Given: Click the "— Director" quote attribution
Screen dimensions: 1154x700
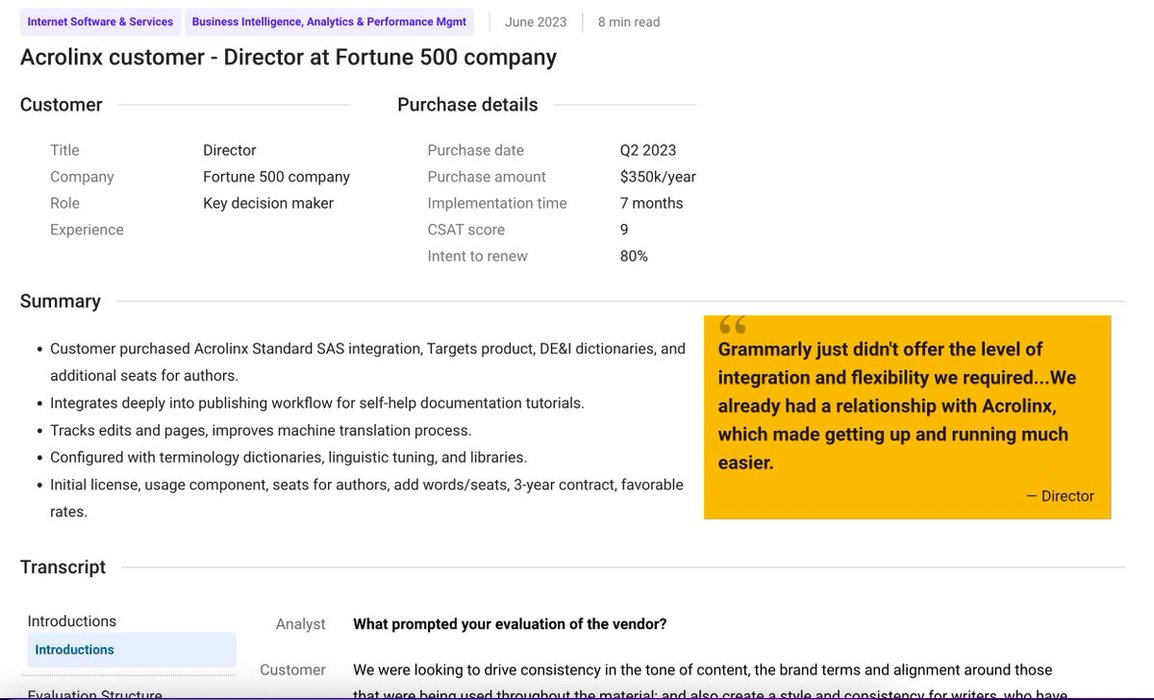Looking at the screenshot, I should (x=1060, y=496).
